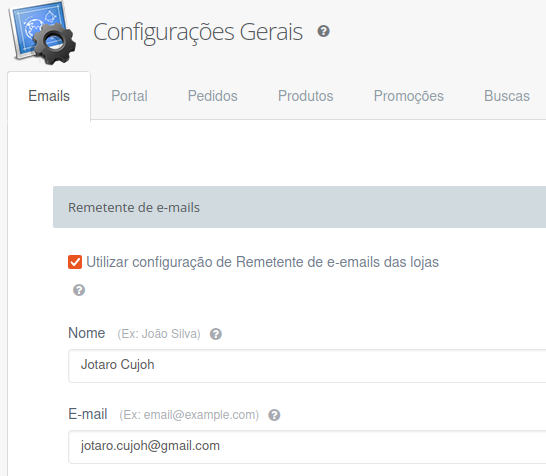
Task: Click the Configurações Gerais gear logo icon
Action: (42, 33)
